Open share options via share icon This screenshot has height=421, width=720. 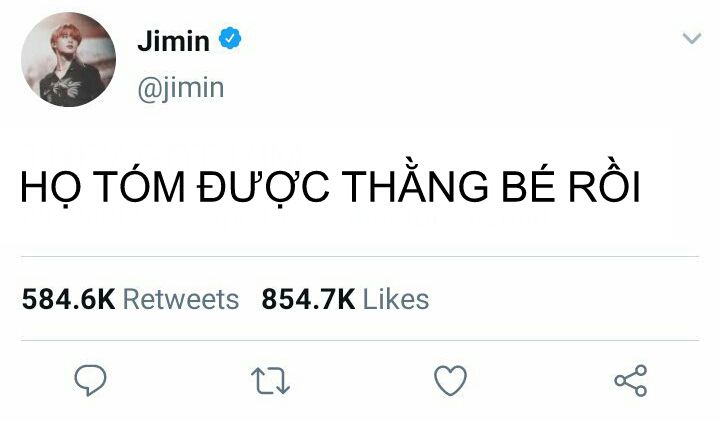click(631, 381)
